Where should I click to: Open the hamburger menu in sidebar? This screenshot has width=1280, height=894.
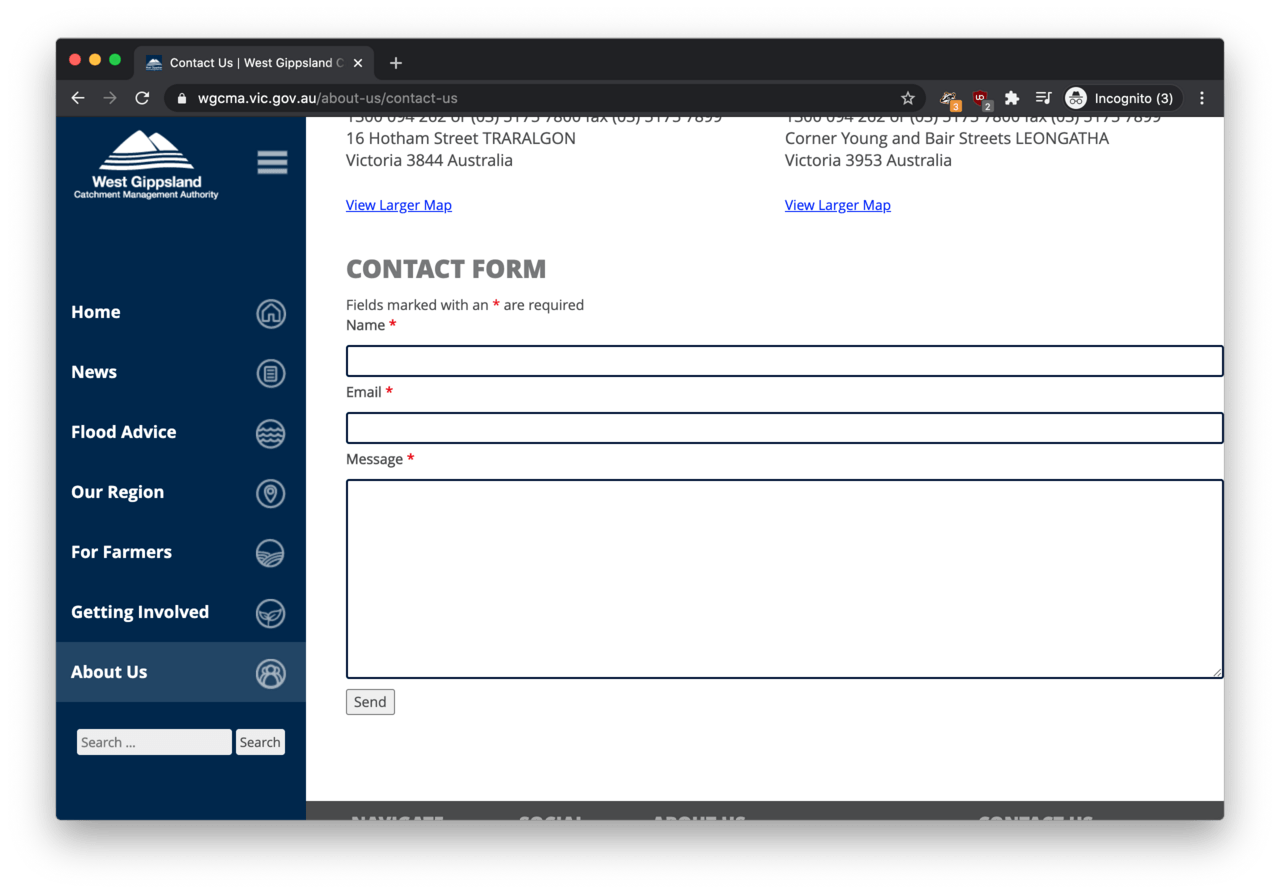[272, 162]
